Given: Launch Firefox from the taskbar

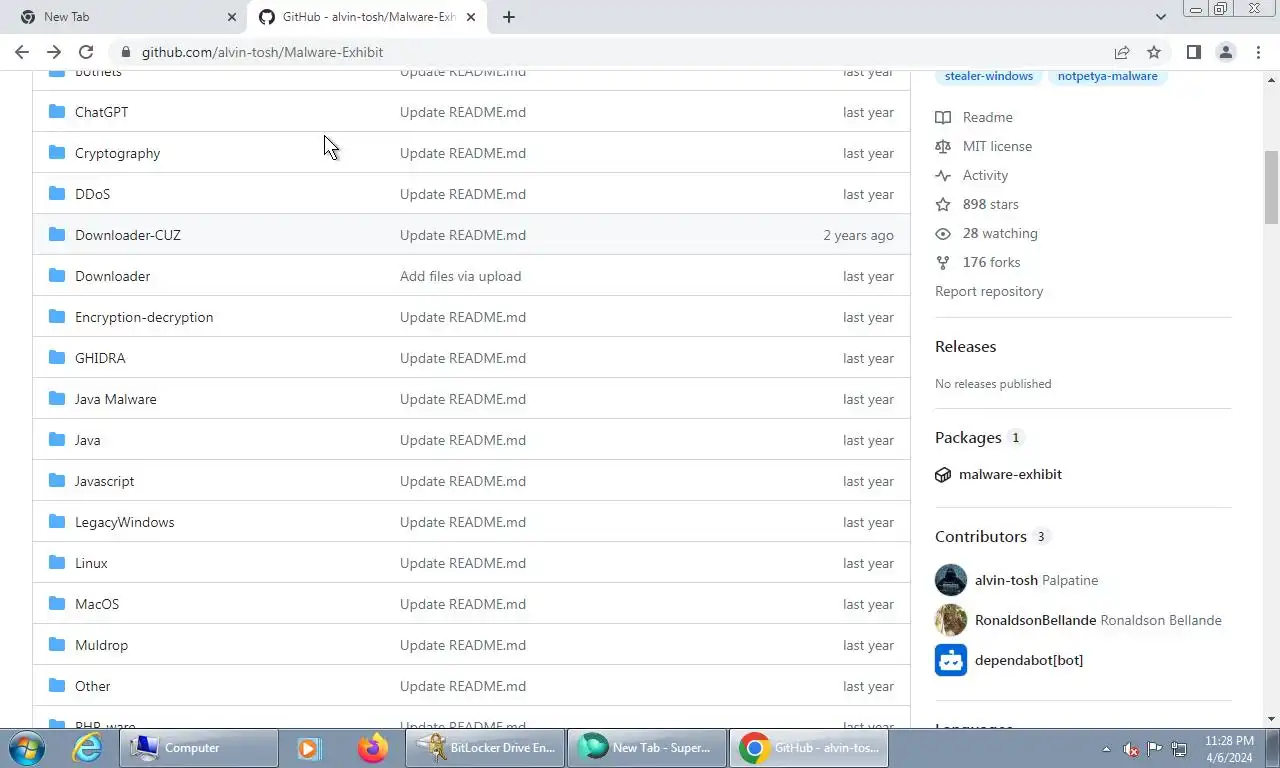Looking at the screenshot, I should 373,748.
